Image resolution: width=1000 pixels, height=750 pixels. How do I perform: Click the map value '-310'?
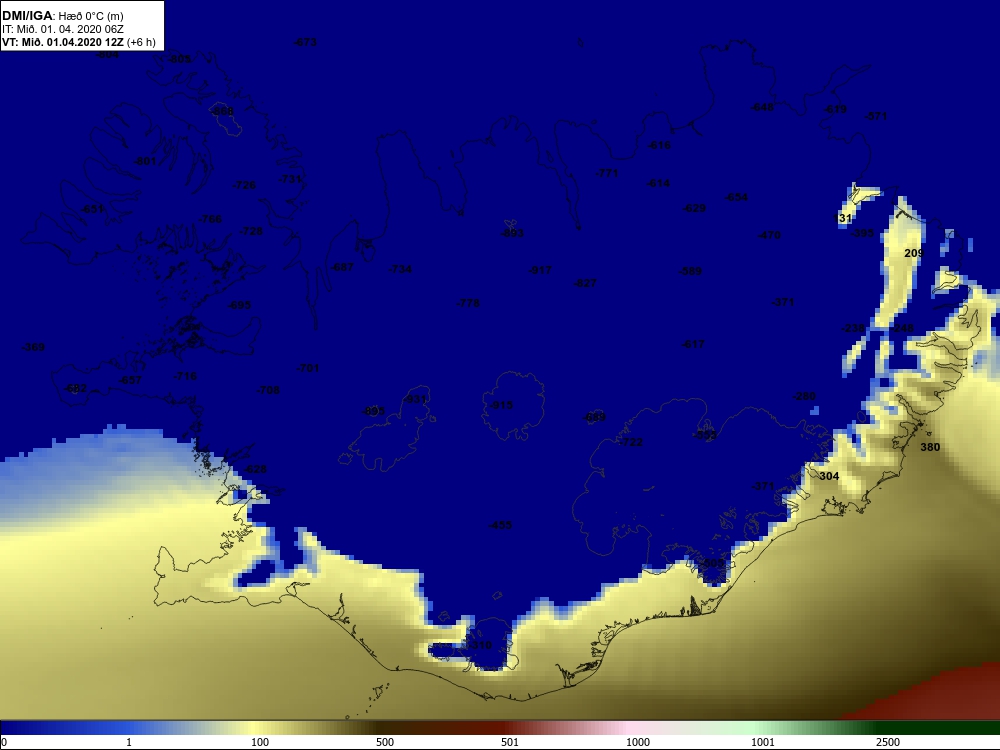[x=480, y=645]
